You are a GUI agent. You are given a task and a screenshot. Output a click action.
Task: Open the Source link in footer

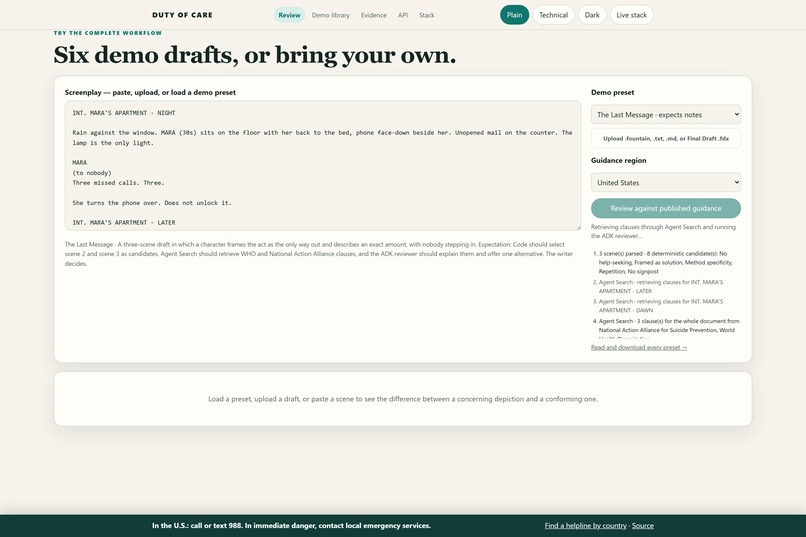[x=643, y=526]
